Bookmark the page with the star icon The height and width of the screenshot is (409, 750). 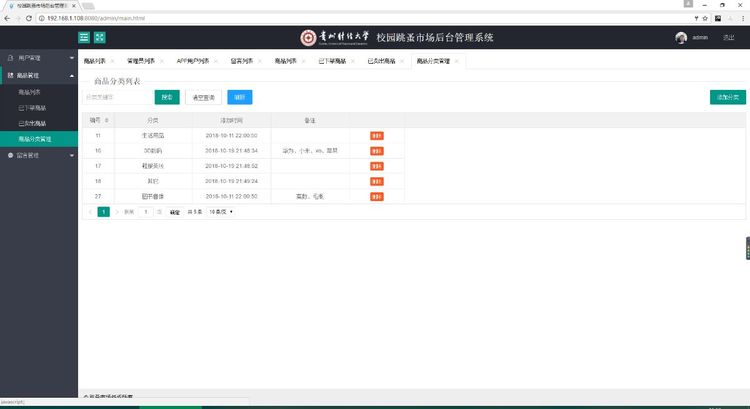pyautogui.click(x=705, y=18)
